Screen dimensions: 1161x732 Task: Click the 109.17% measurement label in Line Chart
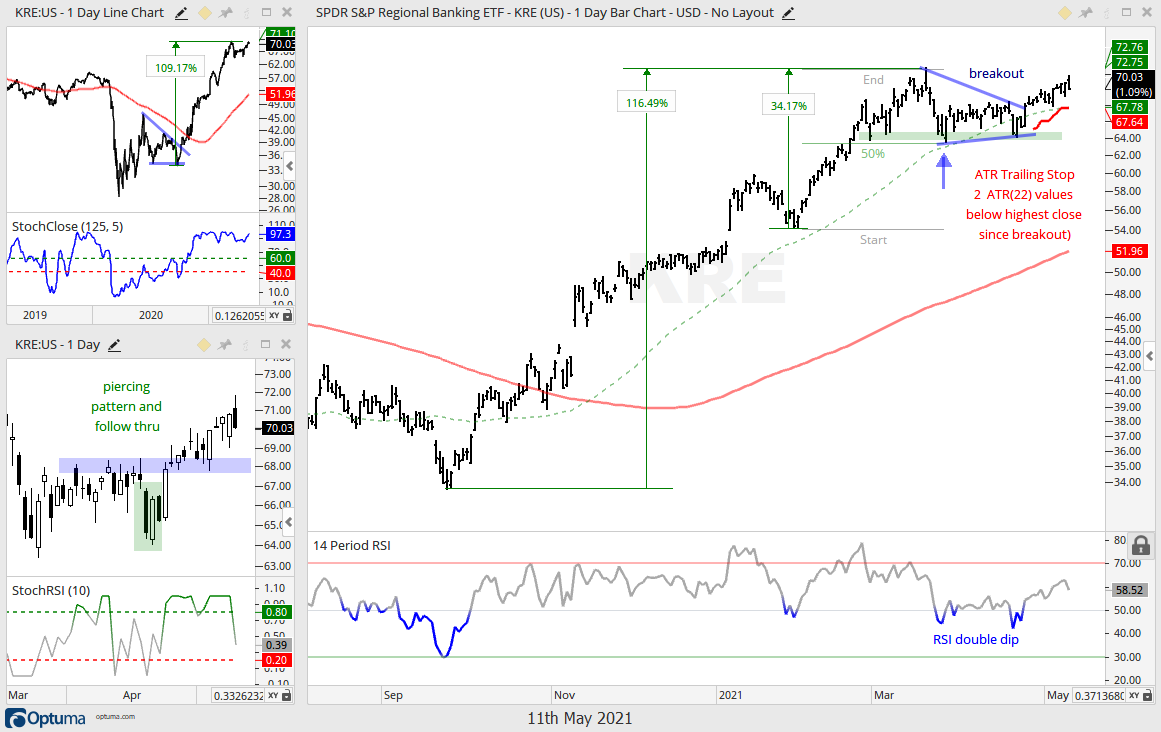[175, 68]
